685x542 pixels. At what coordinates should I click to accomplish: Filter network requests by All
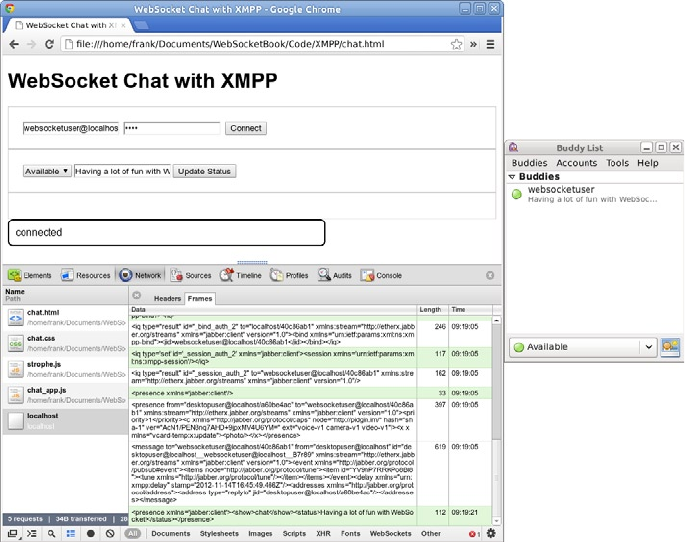click(x=133, y=533)
